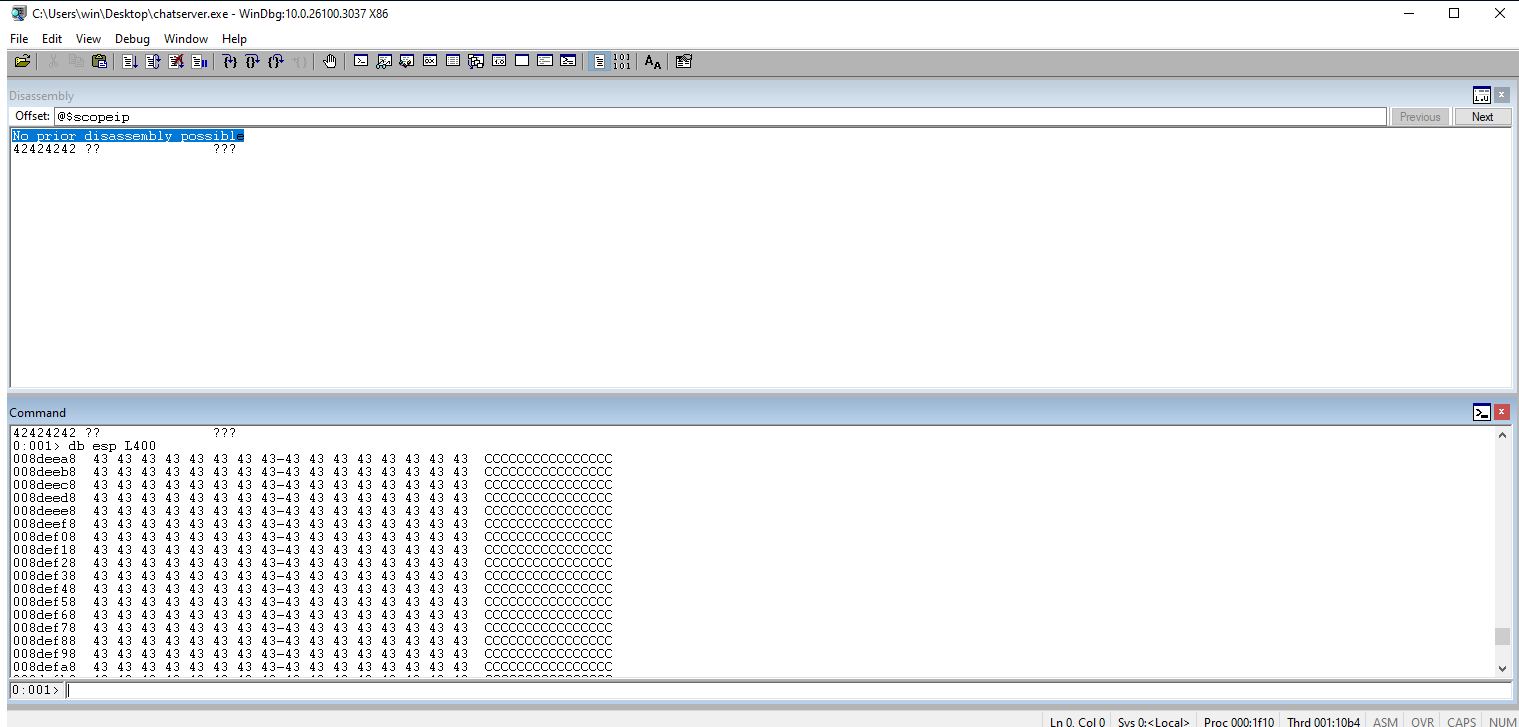The image size is (1519, 727).
Task: Click the Command window scrollbar down arrow
Action: coord(1502,668)
